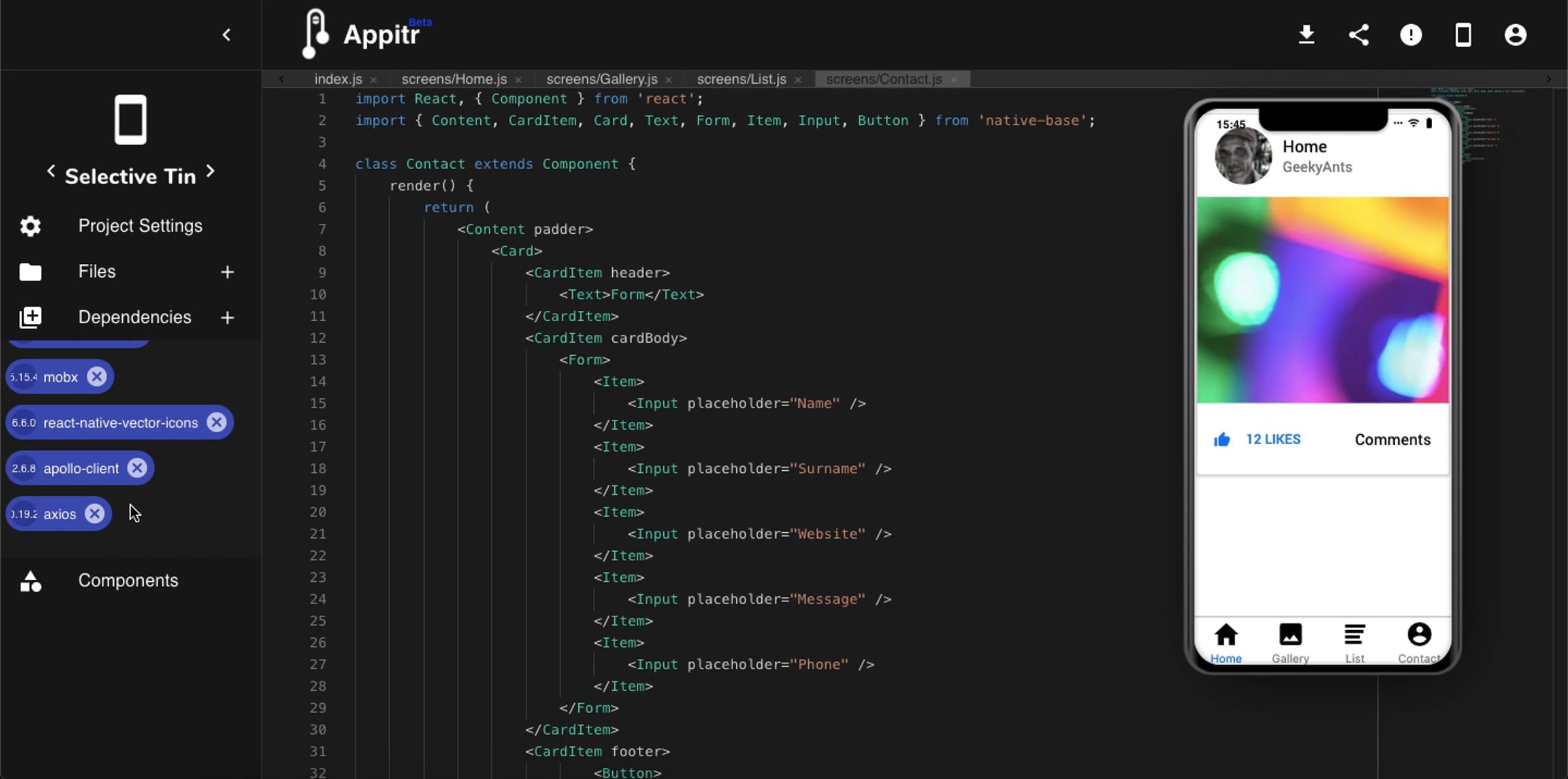Screen dimensions: 1568x779
Task: Remove the apollo-client dependency
Action: pyautogui.click(x=137, y=468)
